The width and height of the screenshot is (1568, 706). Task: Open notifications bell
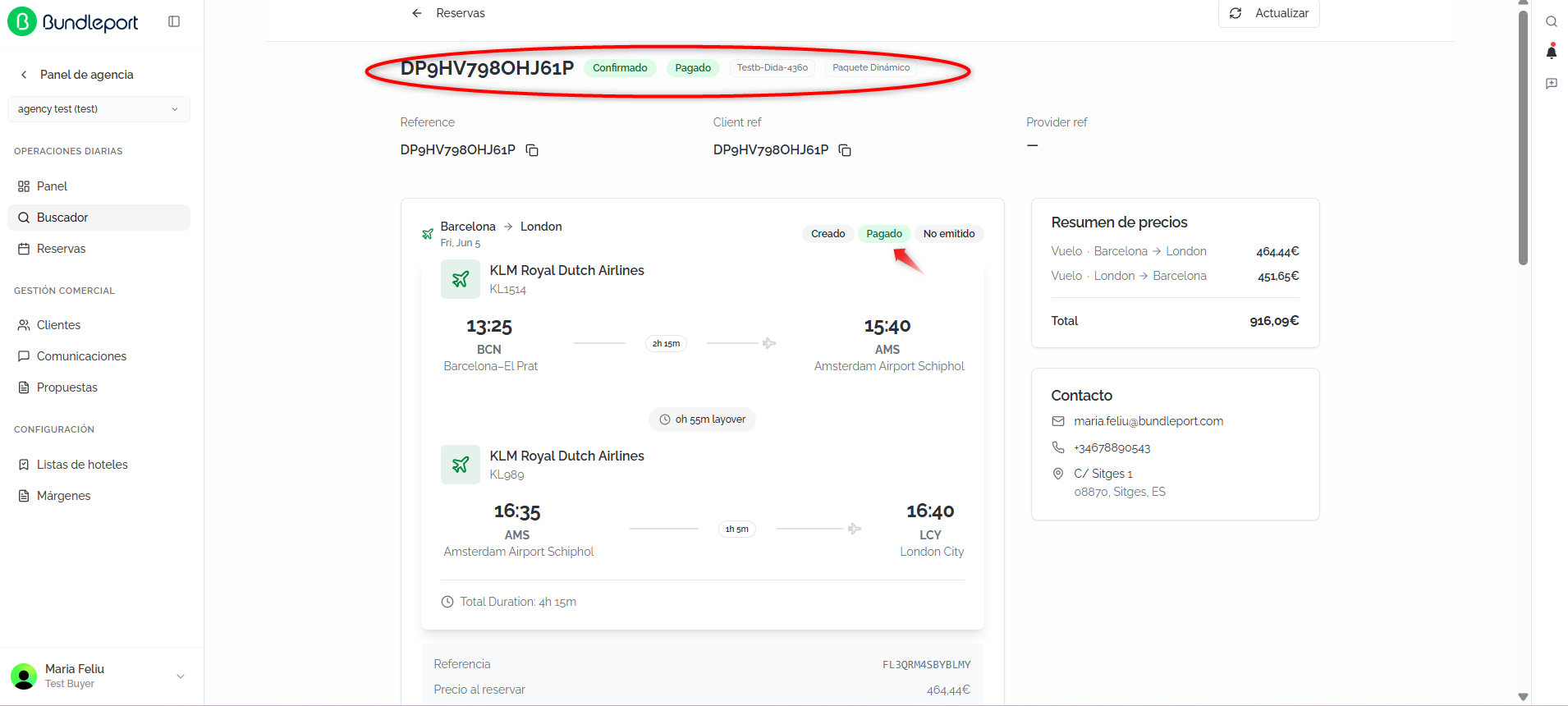[1552, 52]
